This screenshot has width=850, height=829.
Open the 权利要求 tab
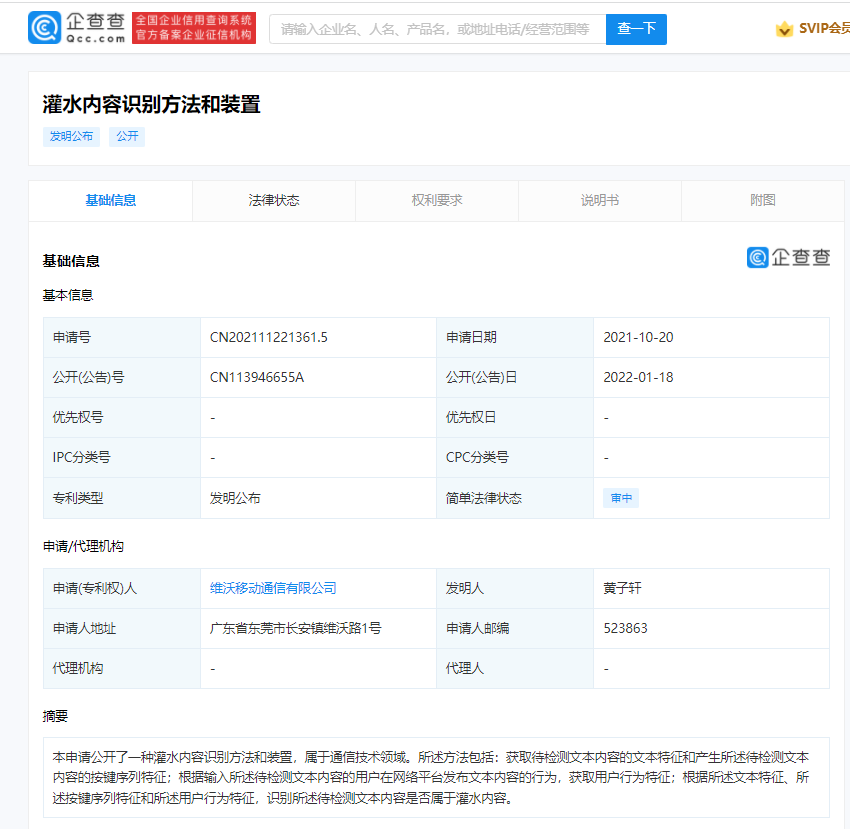coord(437,200)
